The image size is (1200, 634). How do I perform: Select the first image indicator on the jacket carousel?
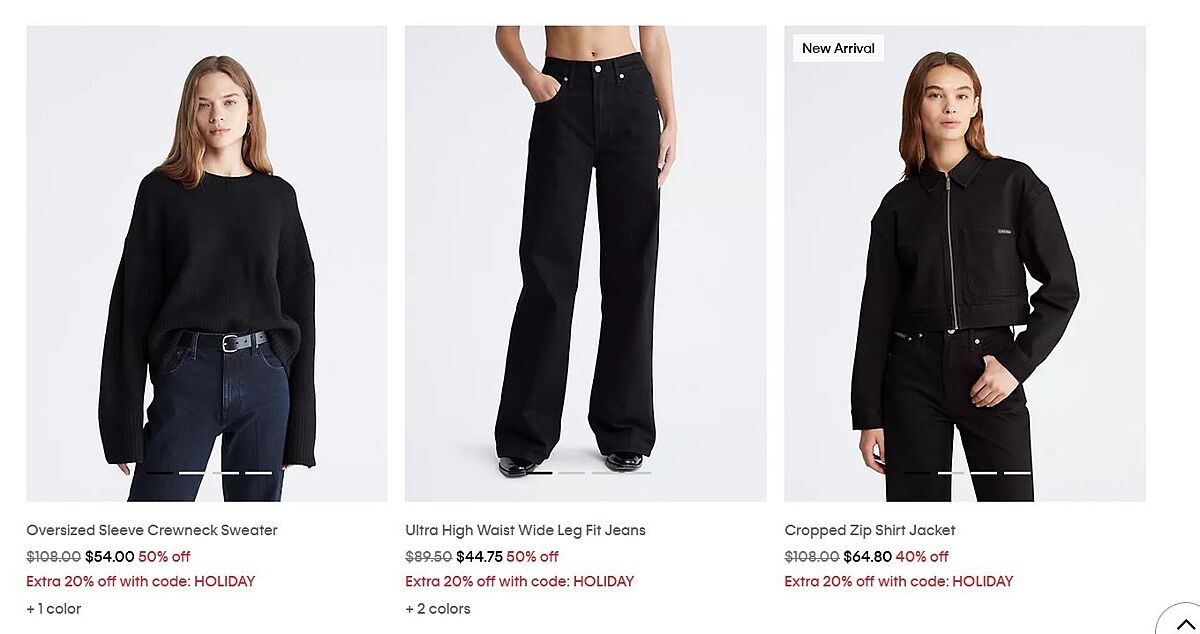[917, 472]
